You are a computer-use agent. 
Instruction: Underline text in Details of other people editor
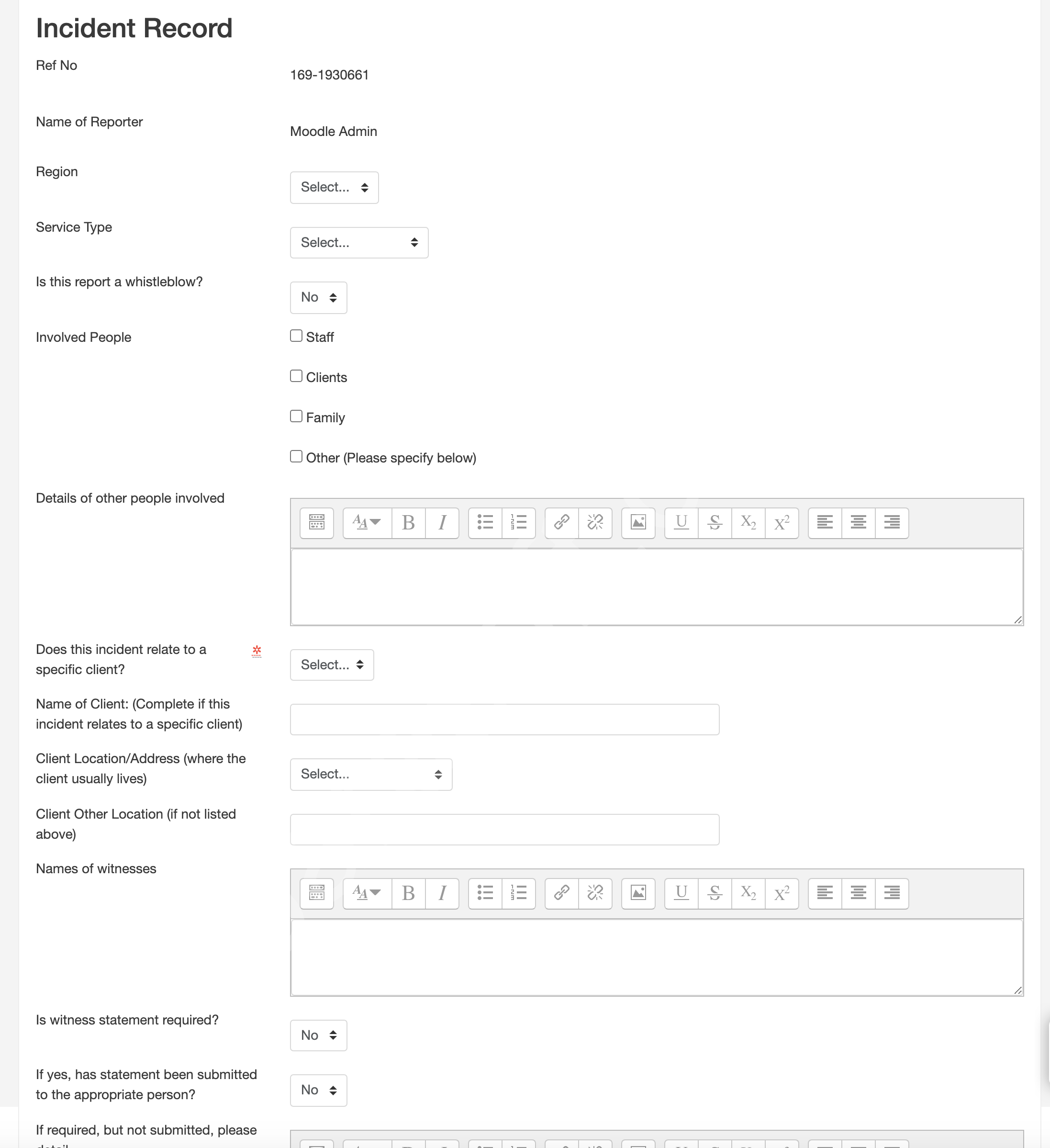coord(681,523)
